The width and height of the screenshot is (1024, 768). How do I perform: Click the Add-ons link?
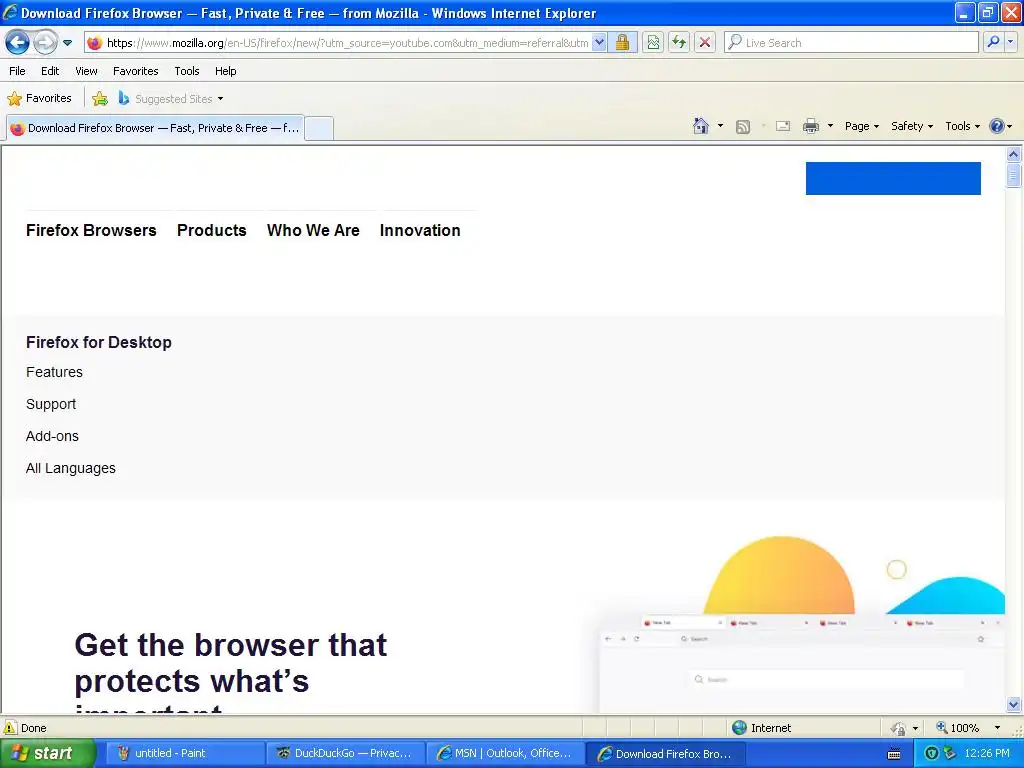click(x=52, y=436)
